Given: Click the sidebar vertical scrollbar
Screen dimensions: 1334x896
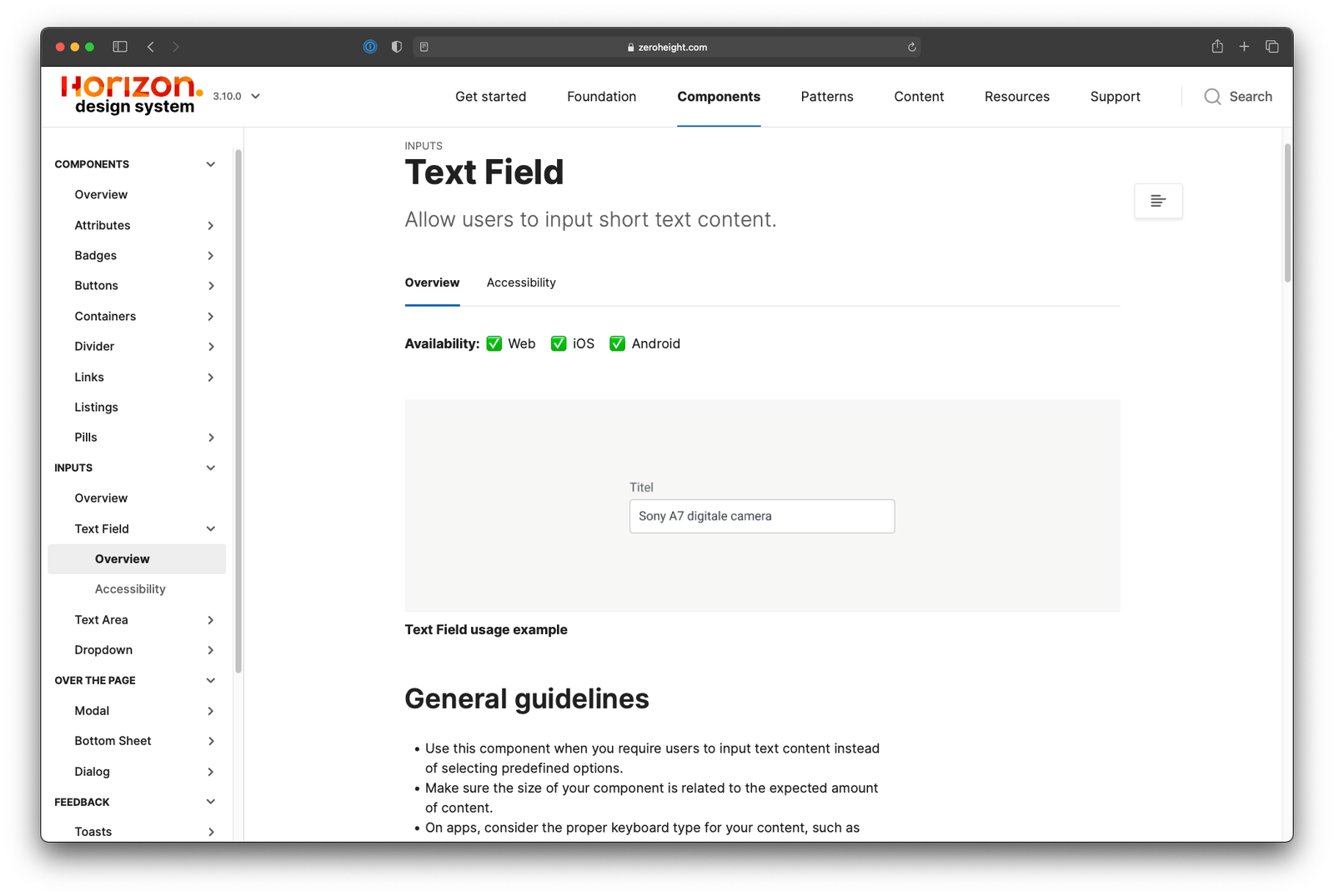Looking at the screenshot, I should [x=238, y=411].
